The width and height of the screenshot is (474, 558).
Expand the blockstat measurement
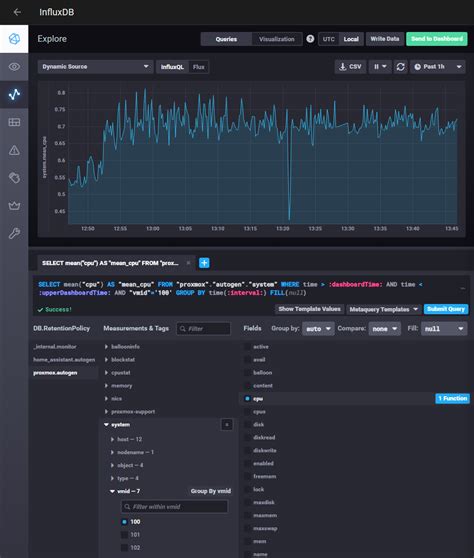click(x=123, y=360)
